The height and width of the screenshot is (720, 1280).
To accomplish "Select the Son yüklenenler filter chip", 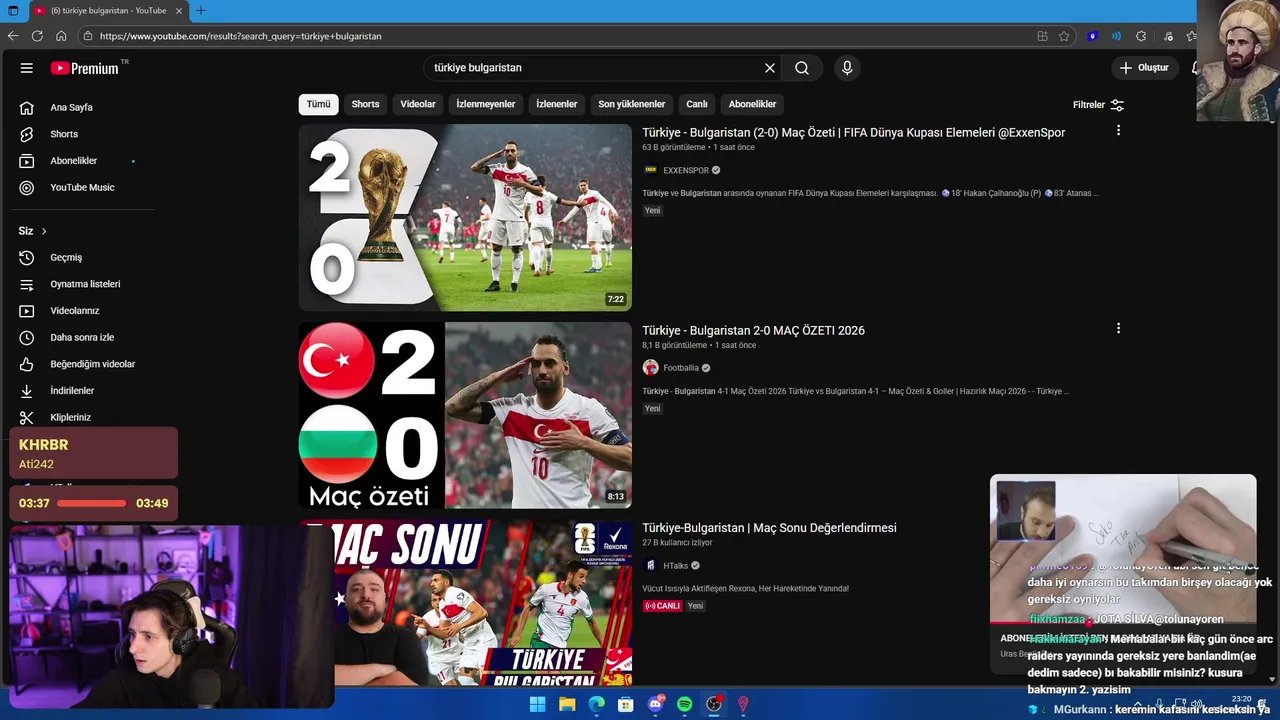I will point(632,104).
